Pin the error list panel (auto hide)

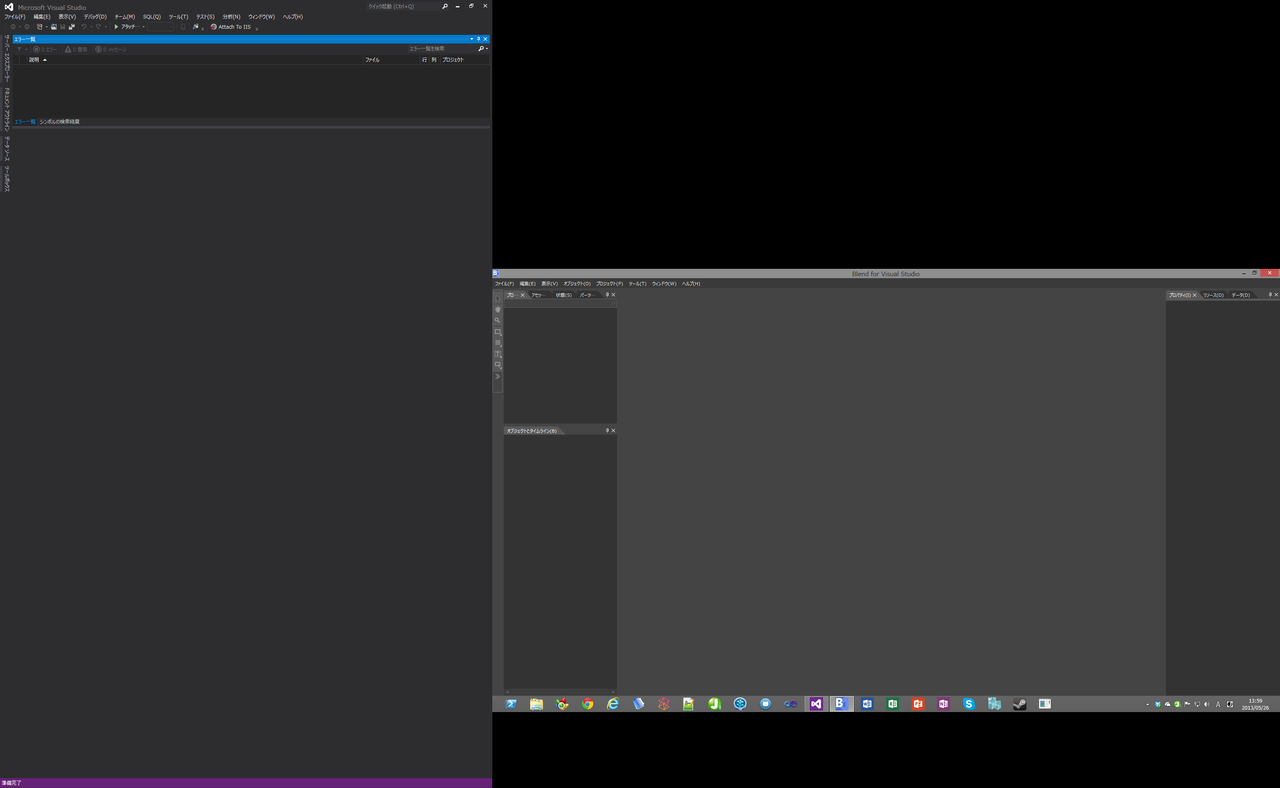point(479,39)
